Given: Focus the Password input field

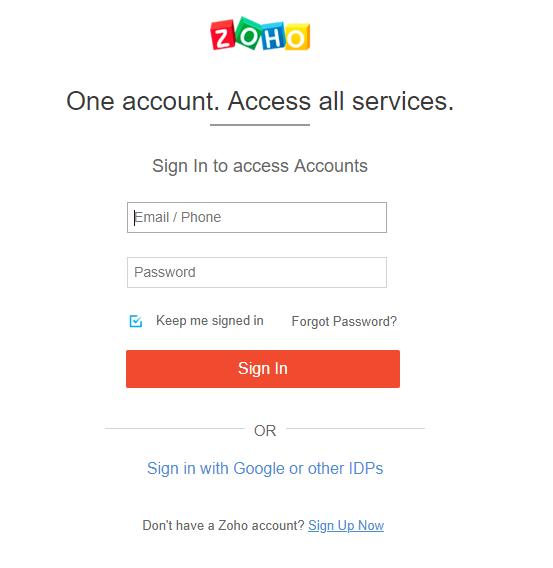Looking at the screenshot, I should point(257,272).
